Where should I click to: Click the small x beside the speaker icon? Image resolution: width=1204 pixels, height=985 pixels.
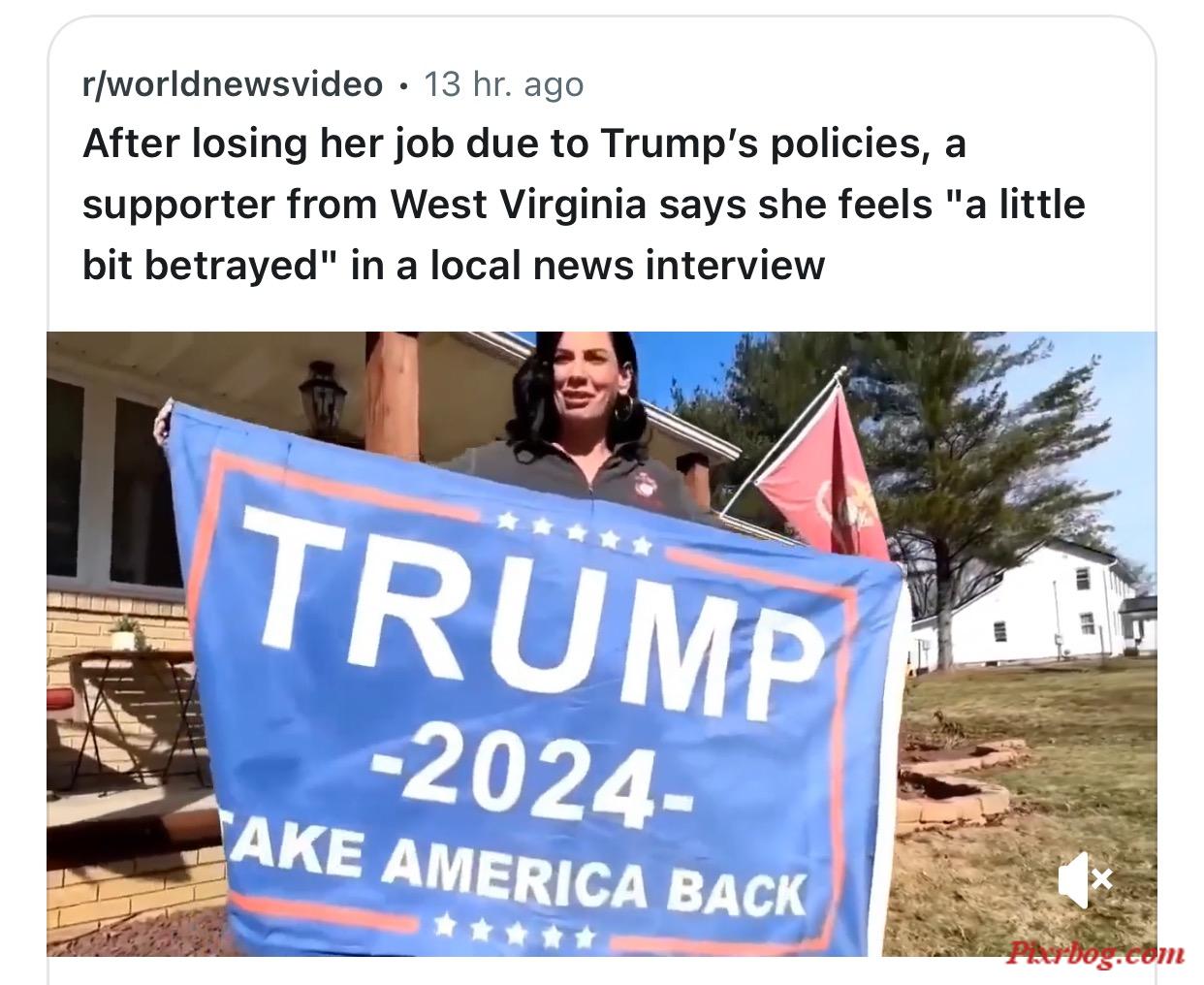(x=1102, y=879)
